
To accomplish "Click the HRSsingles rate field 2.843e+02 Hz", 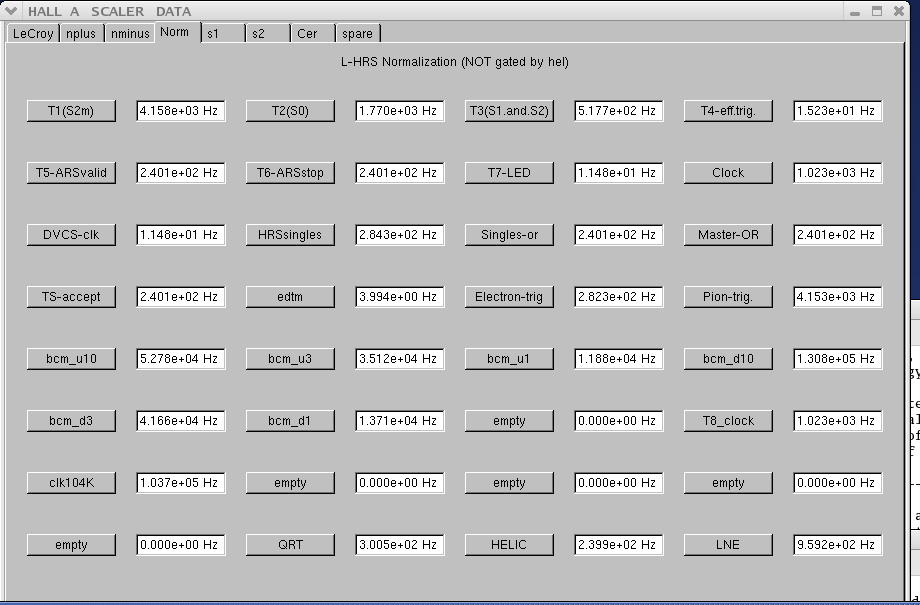I will pos(400,235).
